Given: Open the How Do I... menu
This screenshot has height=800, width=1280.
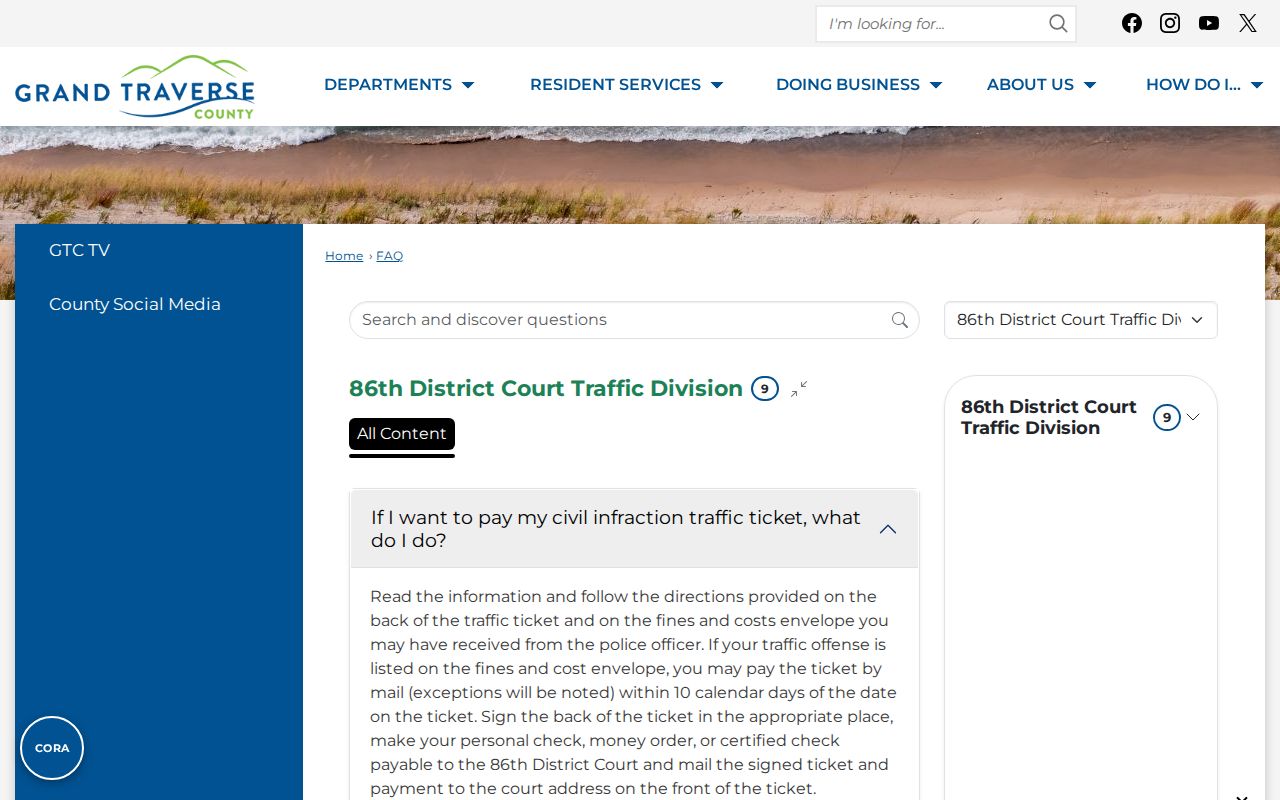Looking at the screenshot, I should 1204,85.
